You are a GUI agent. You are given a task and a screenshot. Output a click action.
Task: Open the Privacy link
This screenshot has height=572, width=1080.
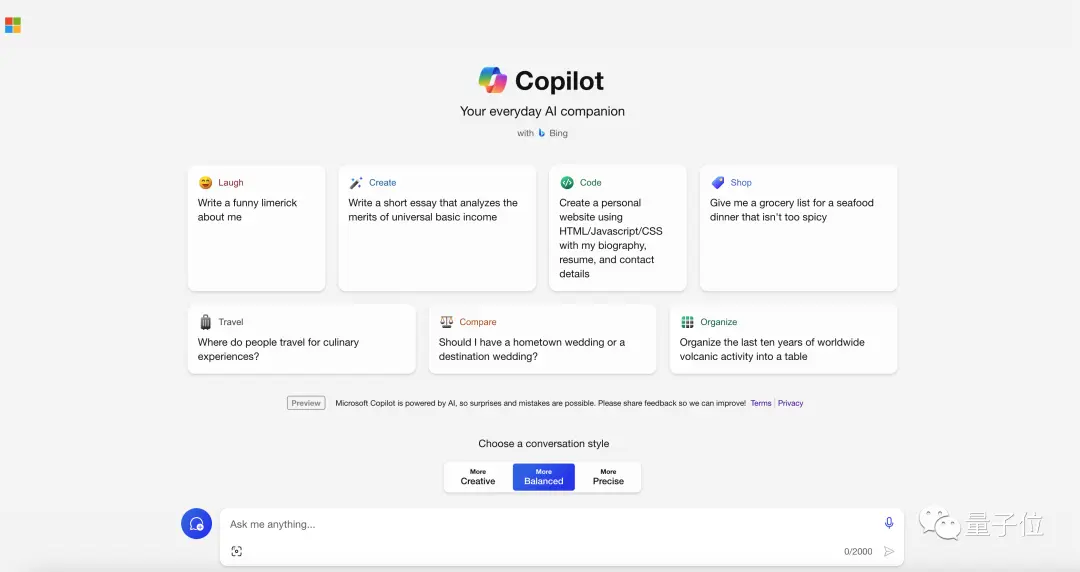(791, 403)
